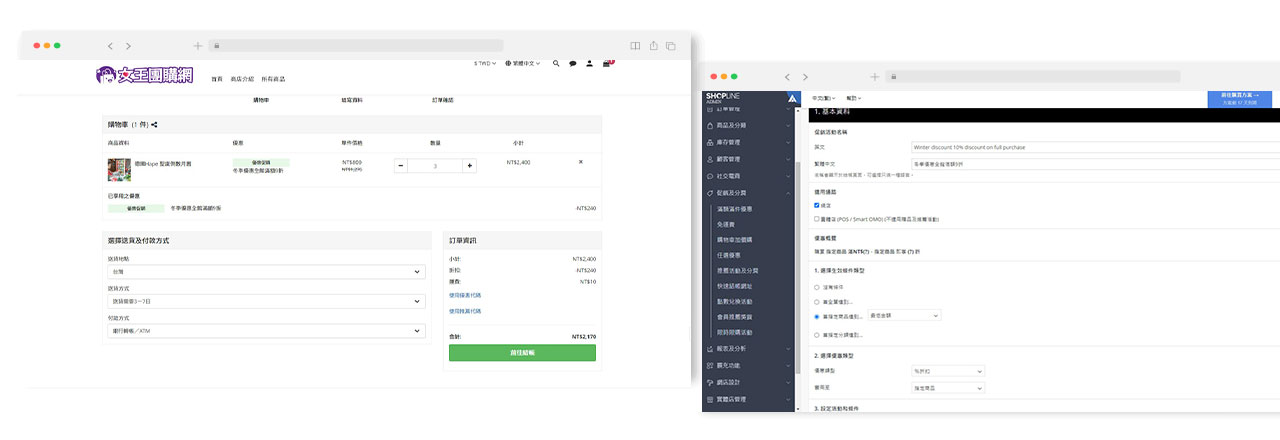1280x440 pixels.
Task: Collapse the 促銷及分潤 sidebar section
Action: click(x=749, y=192)
